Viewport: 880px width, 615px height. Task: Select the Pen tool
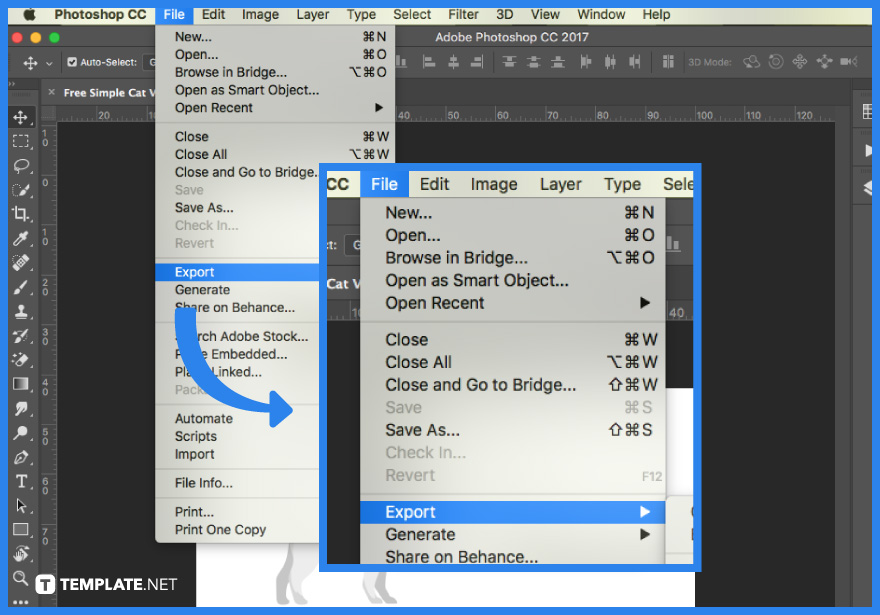point(20,457)
